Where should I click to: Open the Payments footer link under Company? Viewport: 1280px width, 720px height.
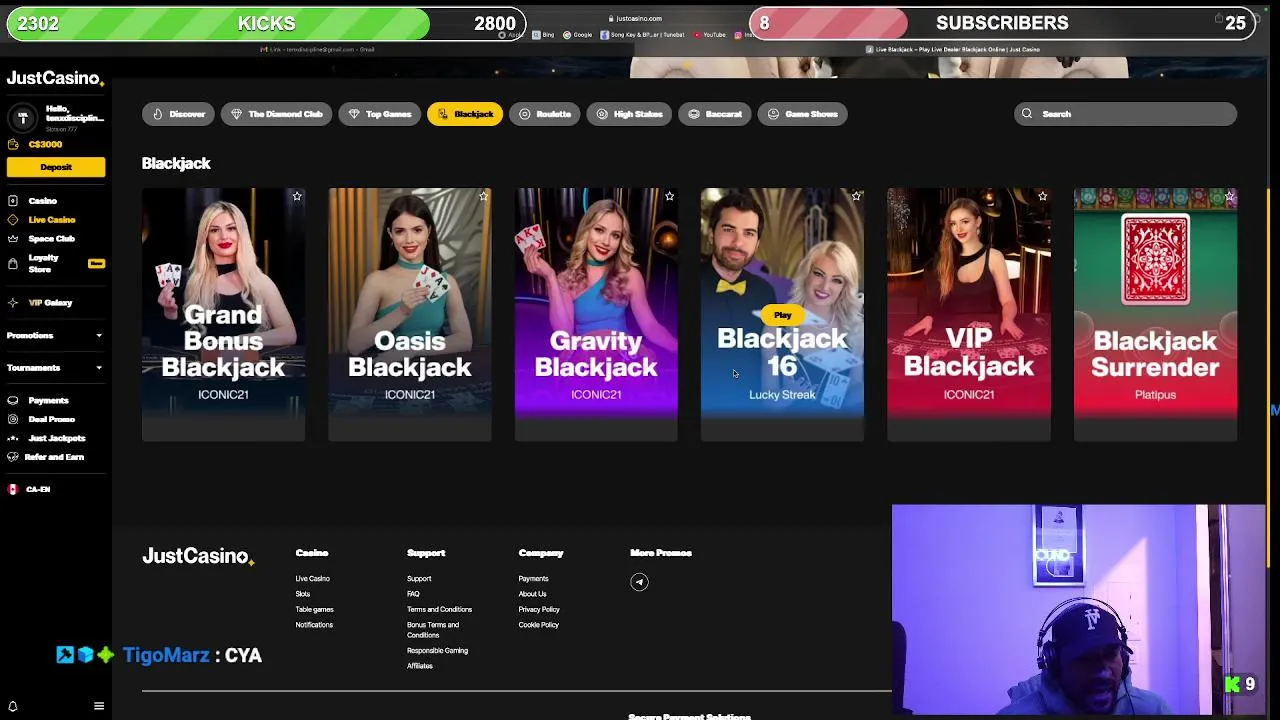533,579
